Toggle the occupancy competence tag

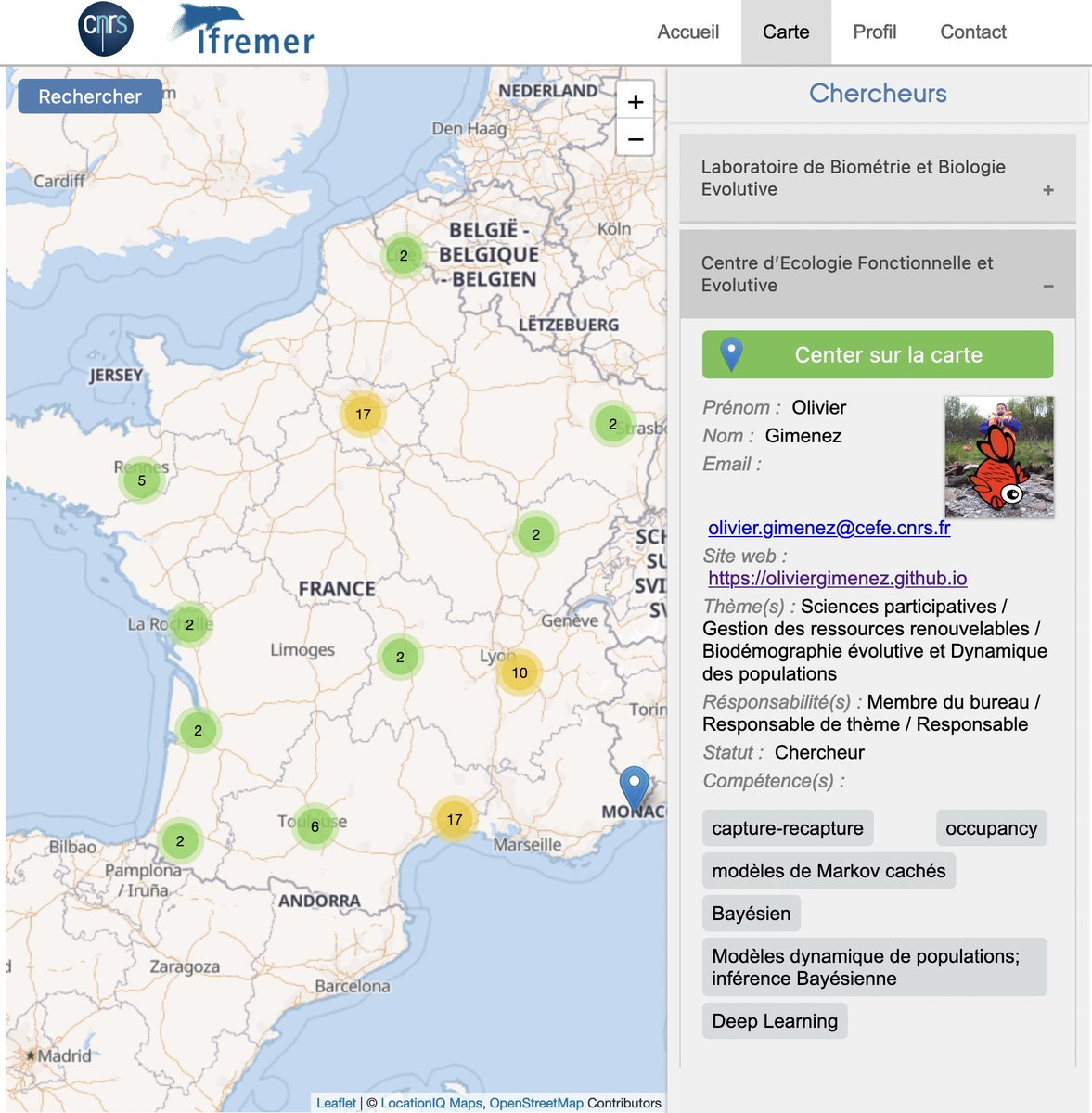click(991, 827)
